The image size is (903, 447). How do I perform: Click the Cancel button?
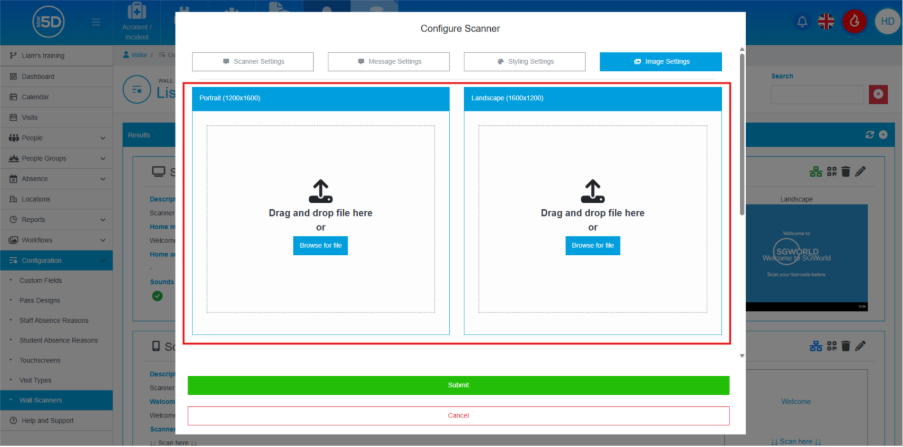(x=458, y=415)
